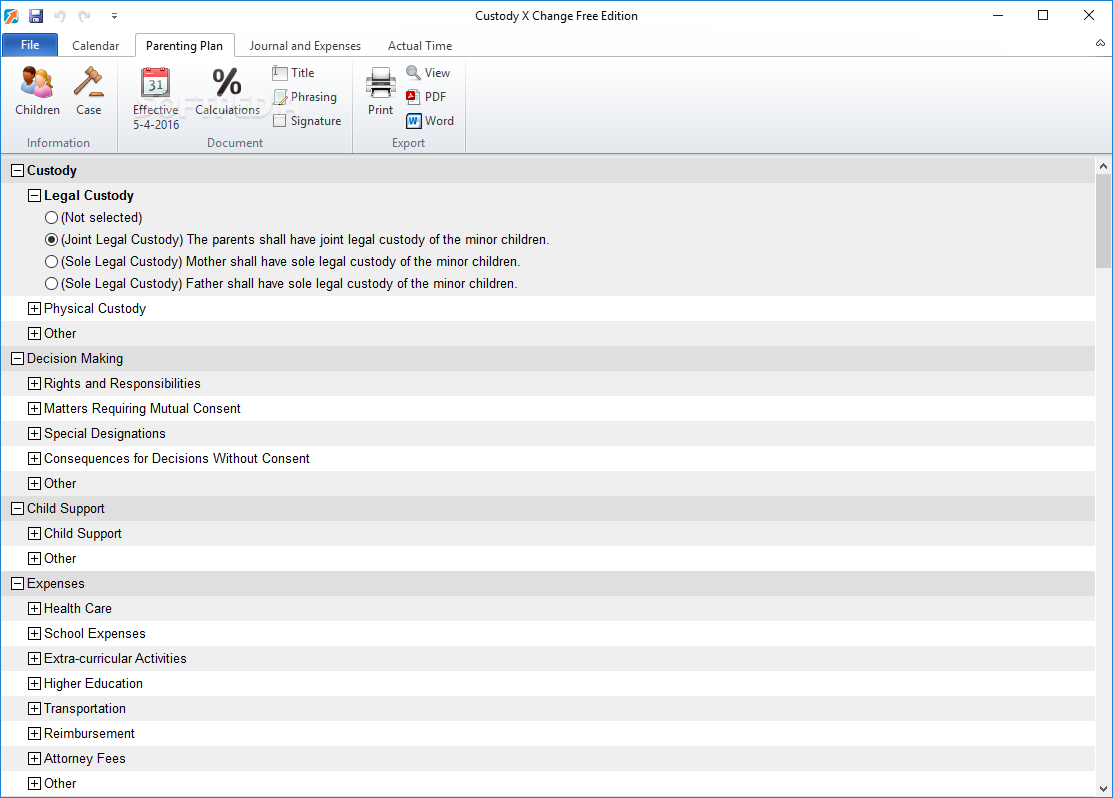
Task: Collapse the Legal Custody subsection
Action: click(34, 195)
